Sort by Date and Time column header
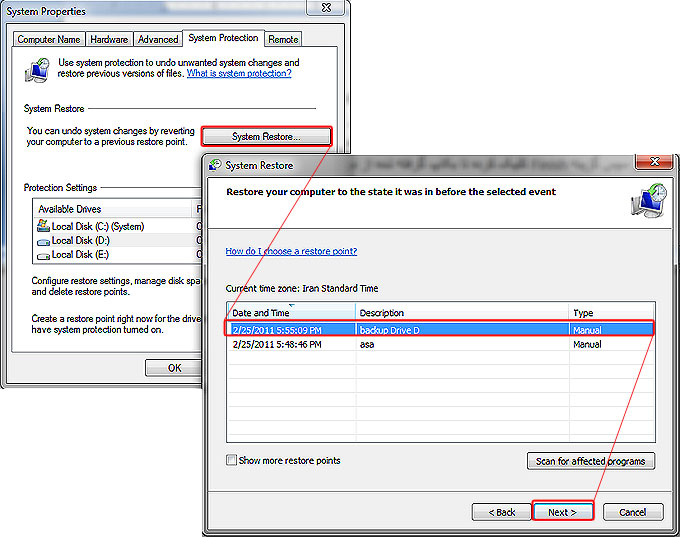 pos(290,313)
